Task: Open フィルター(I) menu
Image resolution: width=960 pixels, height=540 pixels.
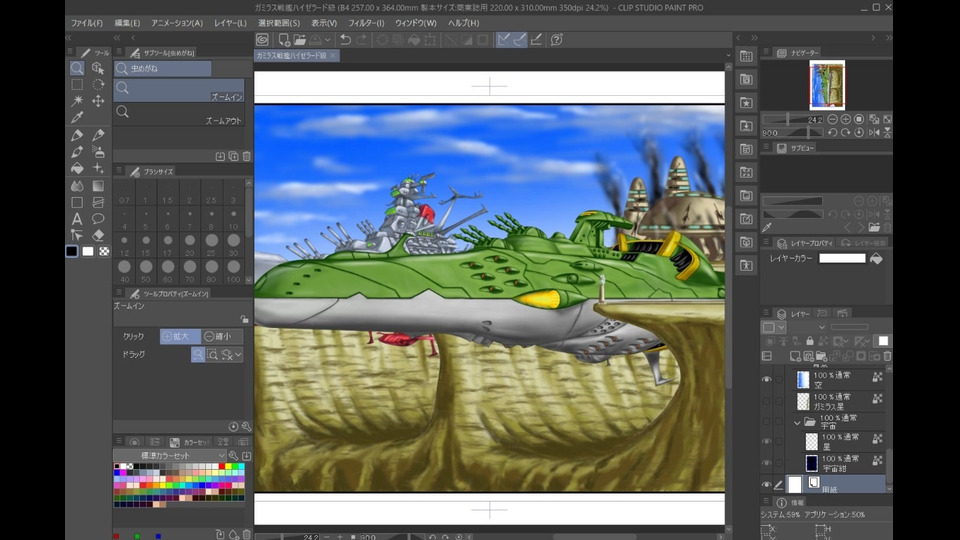Action: pos(366,23)
